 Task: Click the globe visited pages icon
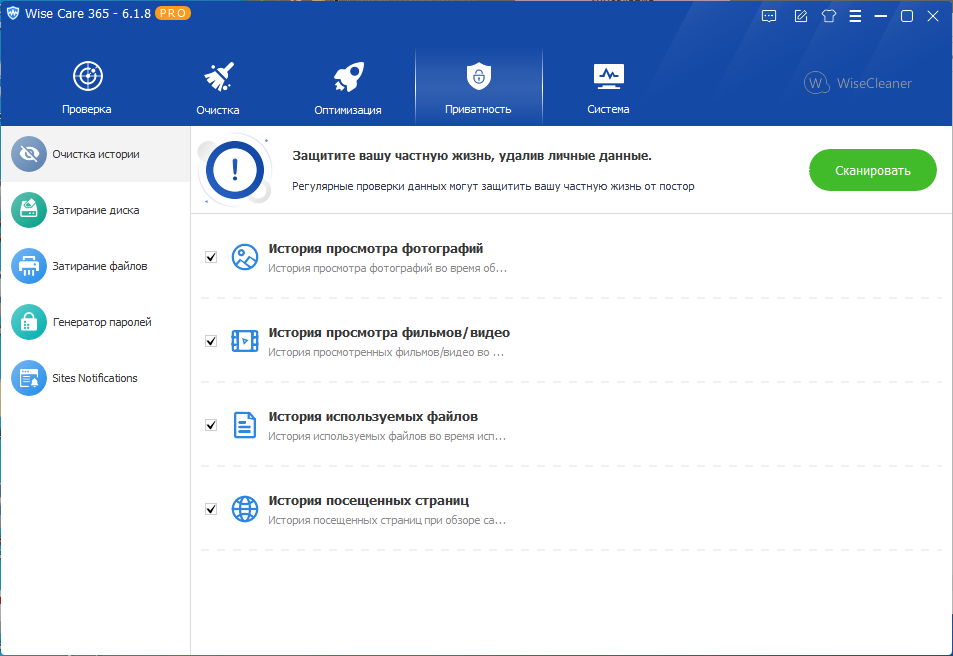(245, 509)
